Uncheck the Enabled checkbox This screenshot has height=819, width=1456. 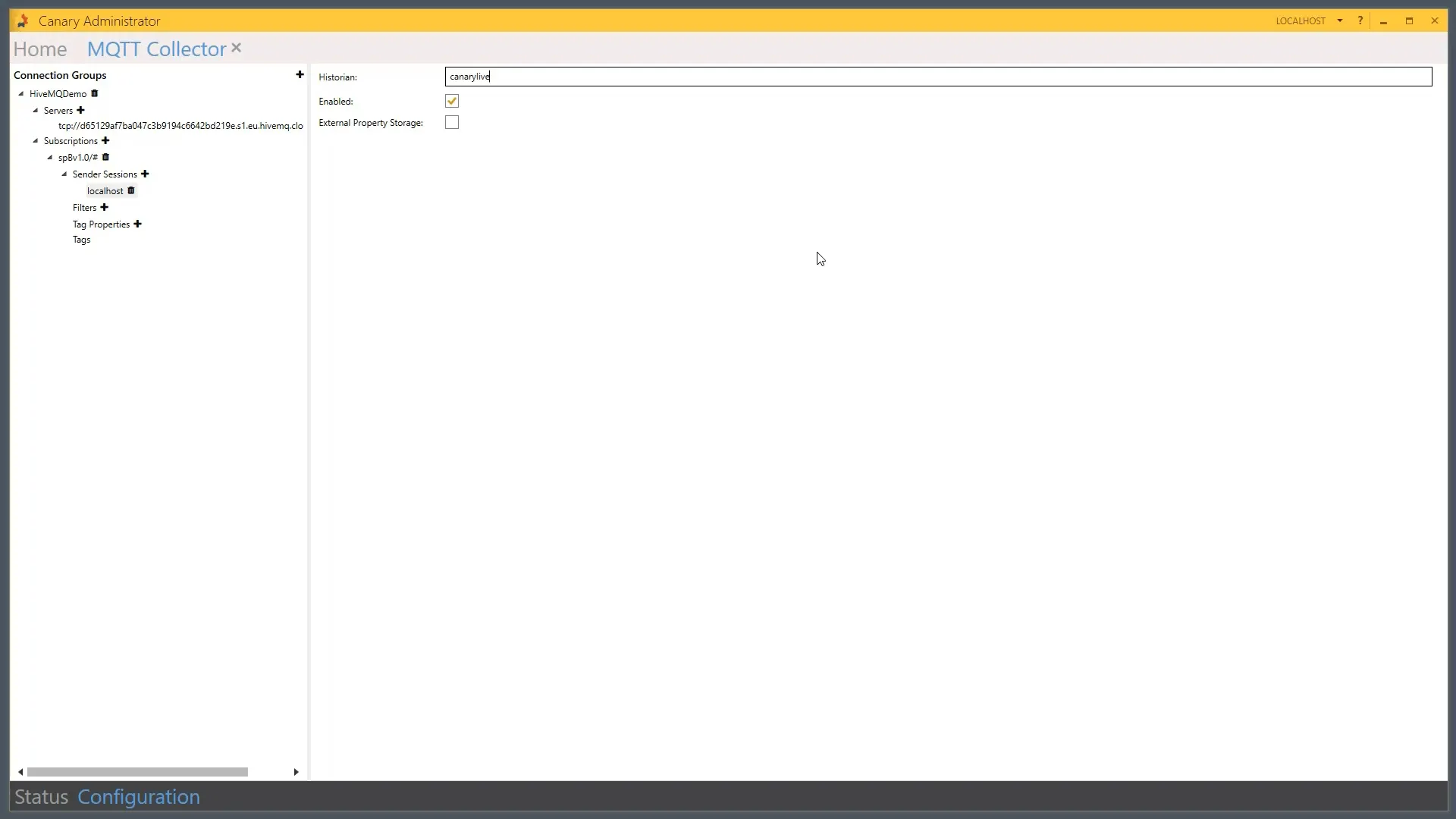click(452, 101)
